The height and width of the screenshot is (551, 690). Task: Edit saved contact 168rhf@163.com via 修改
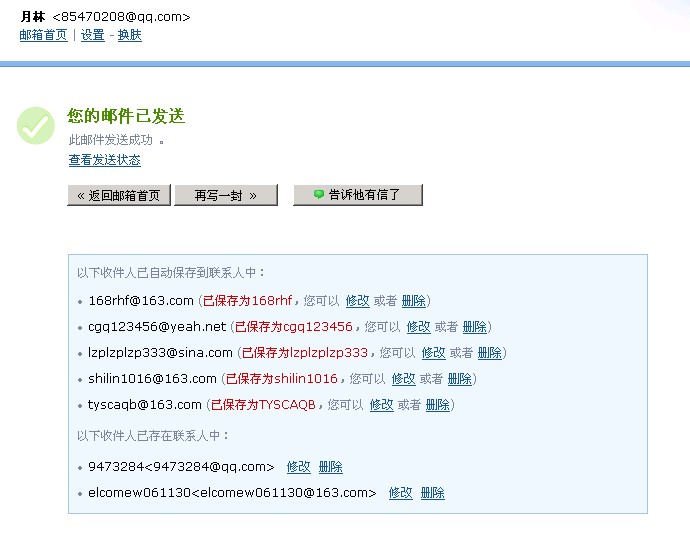[x=357, y=301]
